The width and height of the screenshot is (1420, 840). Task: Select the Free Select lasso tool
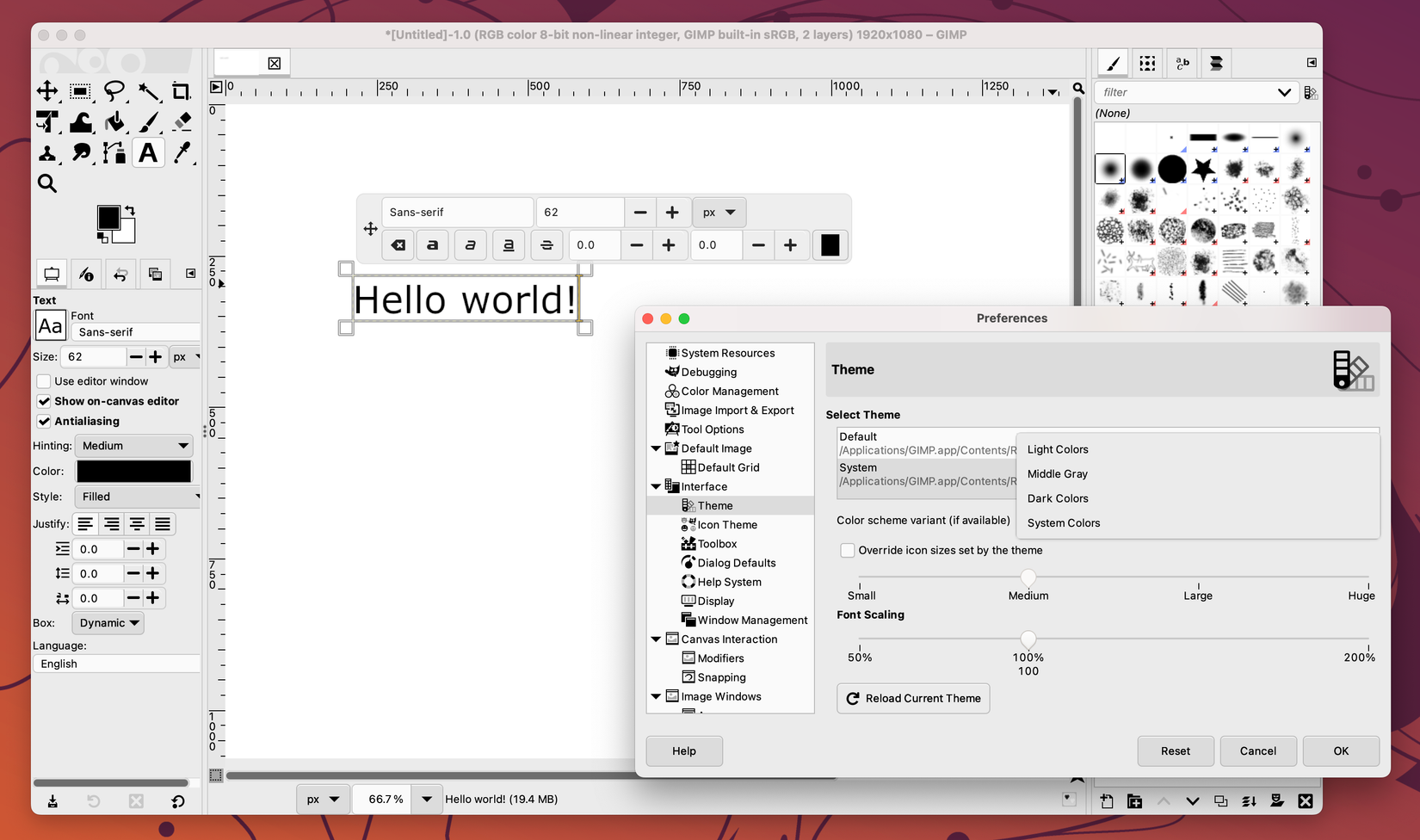(x=114, y=91)
